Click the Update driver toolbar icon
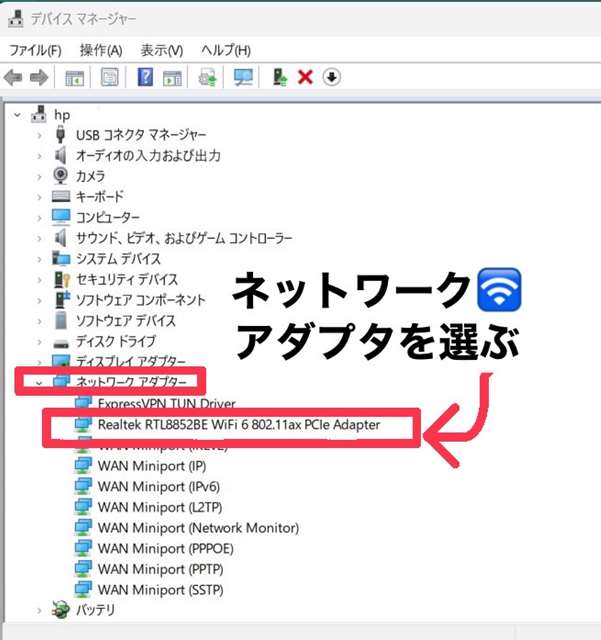The width and height of the screenshot is (601, 640). click(281, 78)
